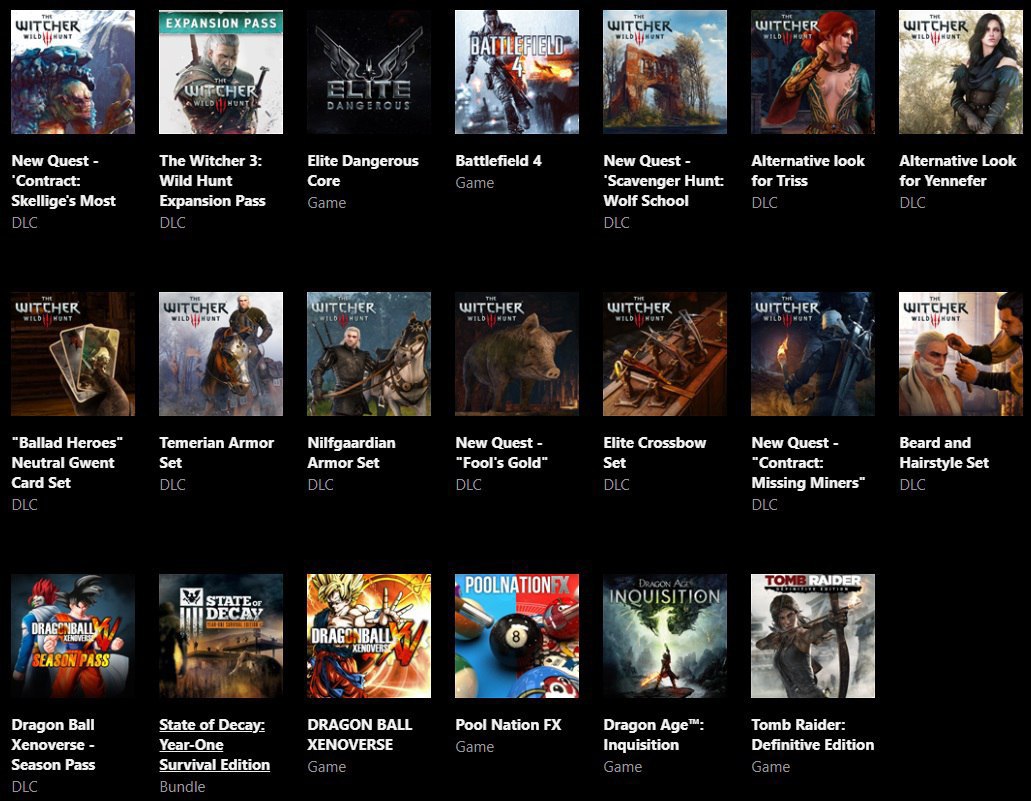Viewport: 1031px width, 801px height.
Task: Open 'Contract: Missing Miners' quest title
Action: pyautogui.click(x=808, y=463)
